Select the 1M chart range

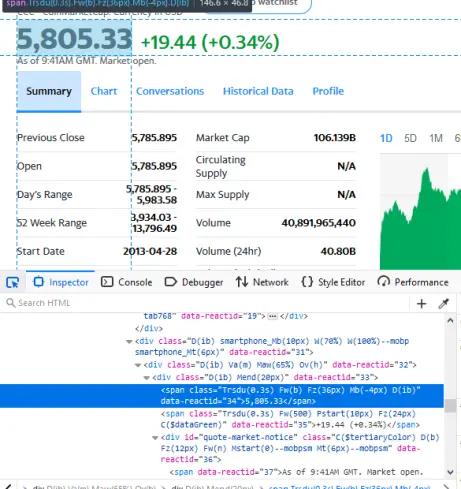[x=436, y=138]
